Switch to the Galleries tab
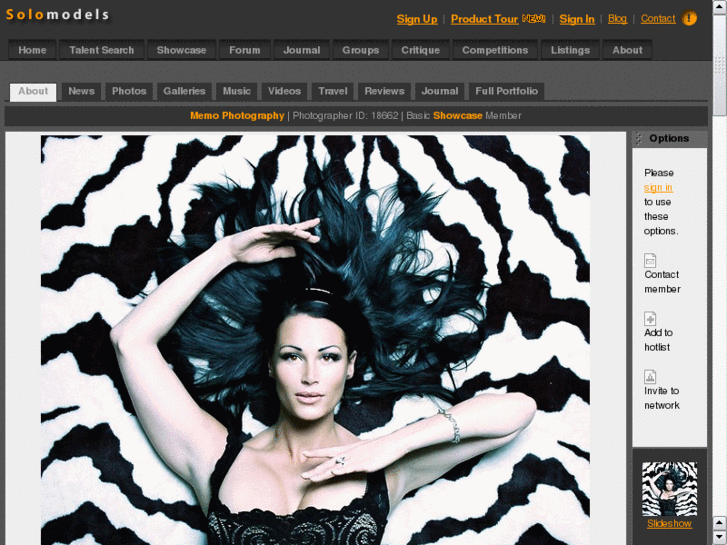 point(184,91)
